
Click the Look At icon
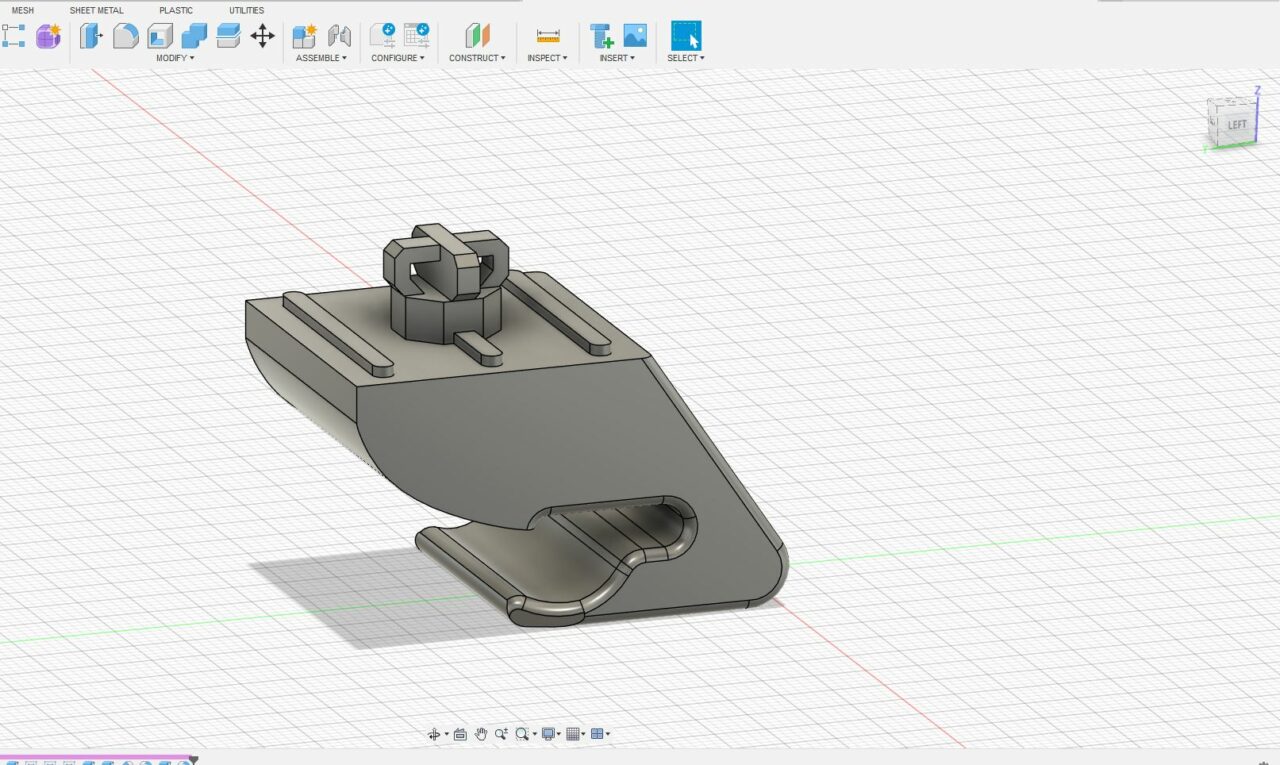pos(460,734)
